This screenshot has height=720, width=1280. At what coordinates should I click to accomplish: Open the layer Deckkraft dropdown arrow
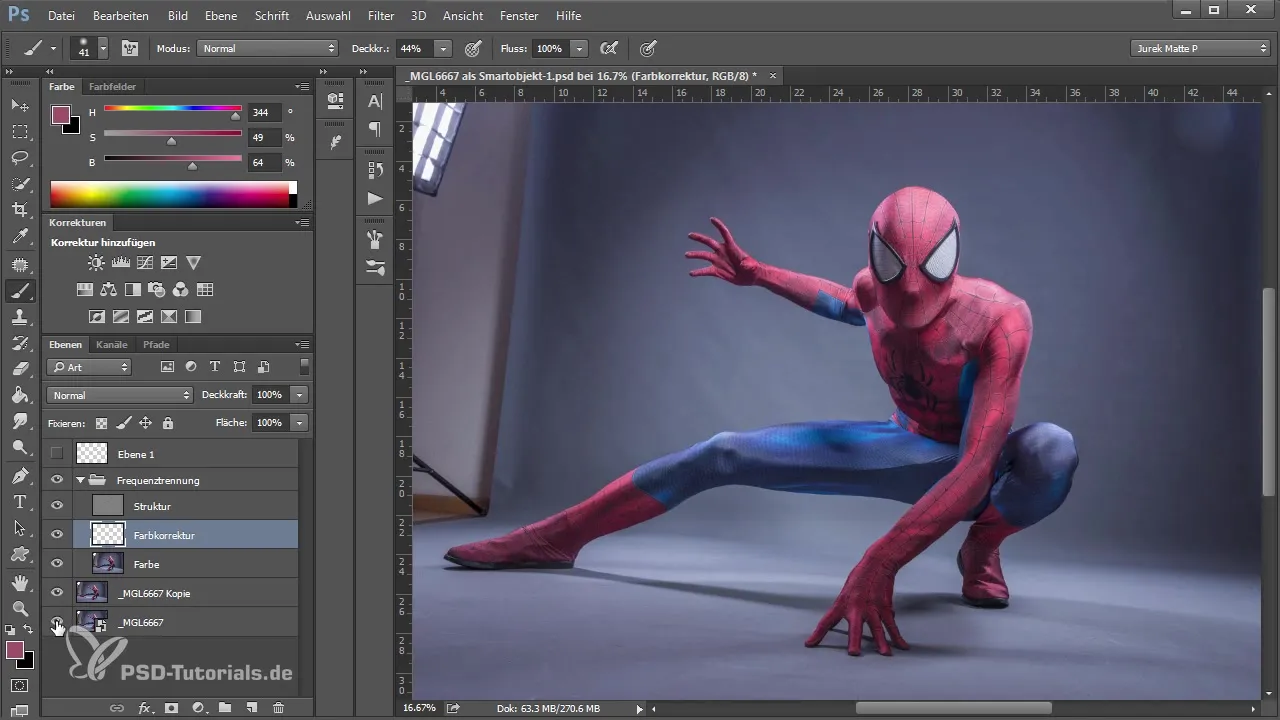(299, 395)
